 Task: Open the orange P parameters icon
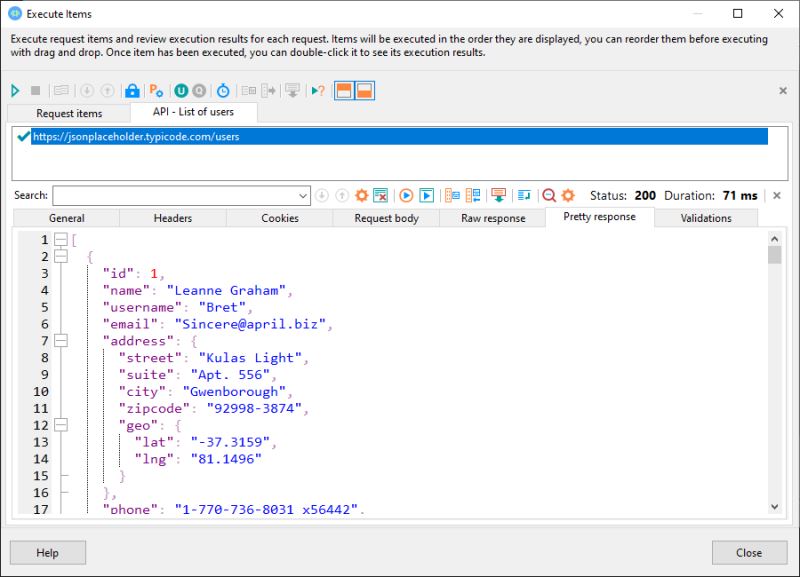pyautogui.click(x=156, y=91)
